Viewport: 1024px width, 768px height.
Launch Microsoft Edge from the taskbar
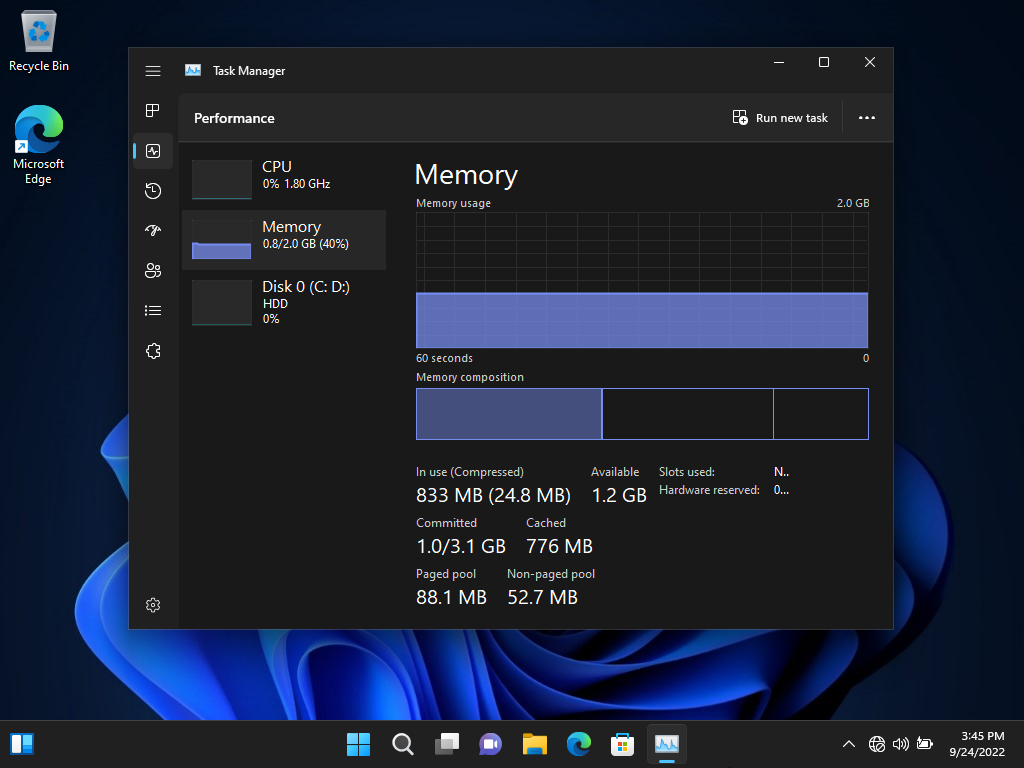[x=579, y=744]
